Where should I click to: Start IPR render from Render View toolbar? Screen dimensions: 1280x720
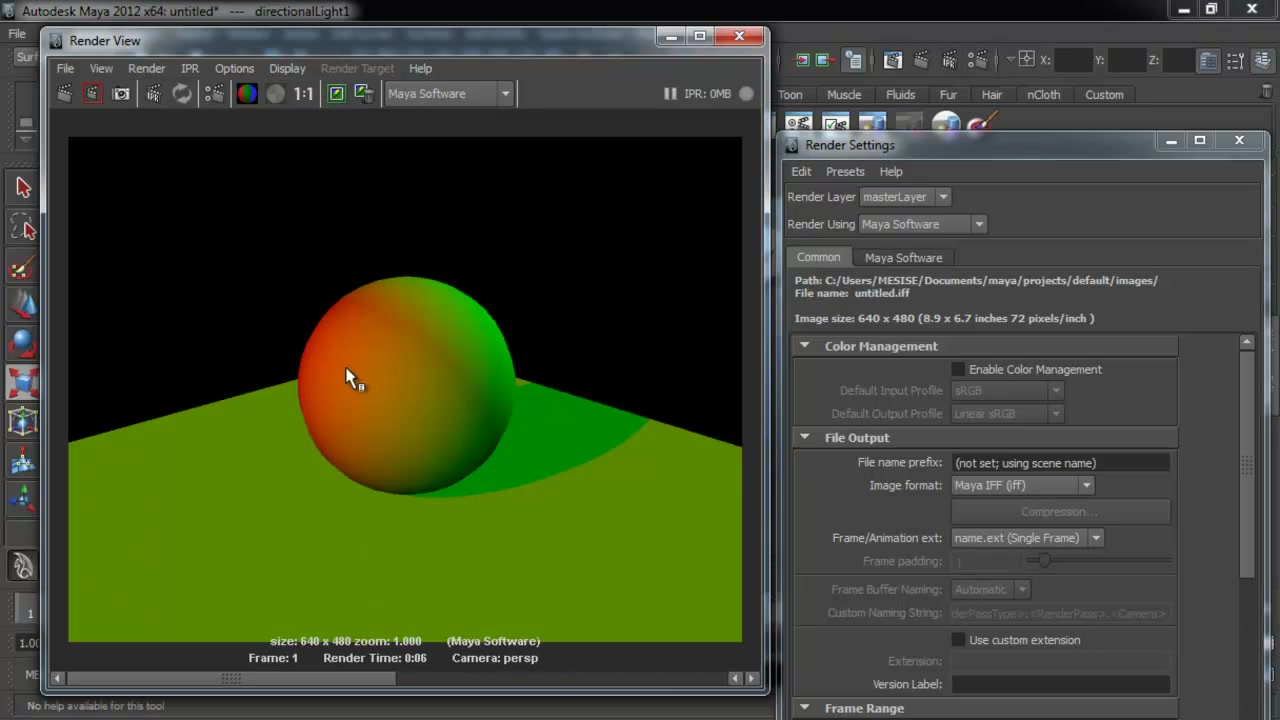pos(153,94)
